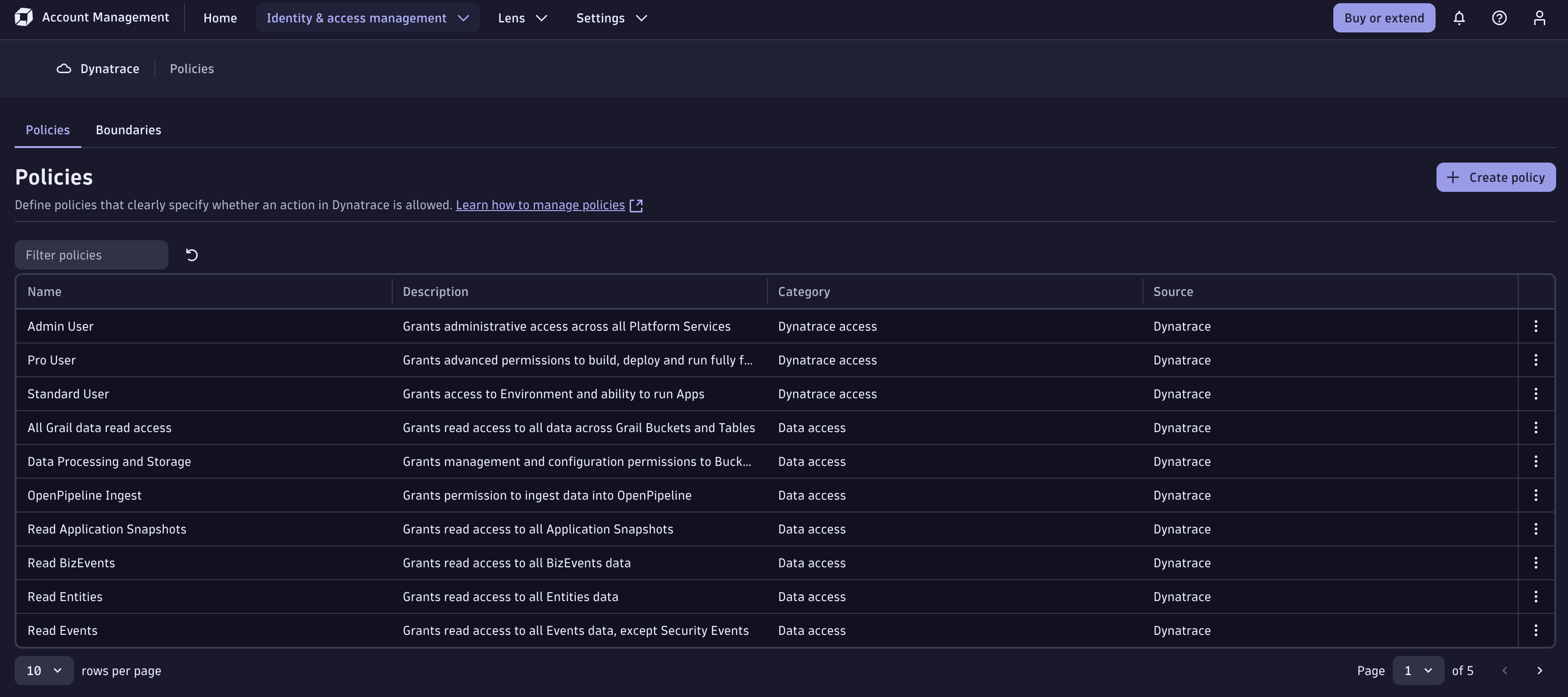Viewport: 1568px width, 697px height.
Task: Open the Settings dropdown menu
Action: (611, 18)
